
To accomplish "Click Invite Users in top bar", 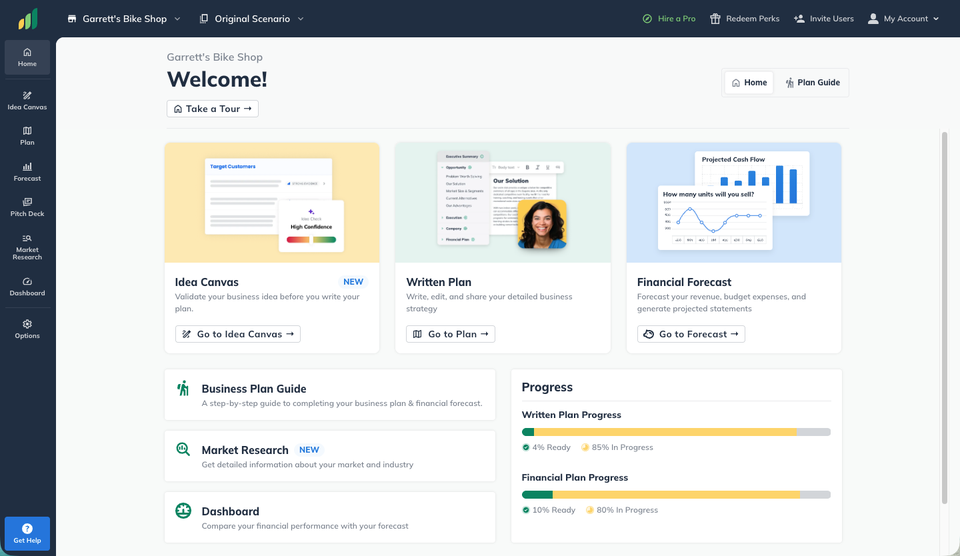I will click(x=823, y=19).
